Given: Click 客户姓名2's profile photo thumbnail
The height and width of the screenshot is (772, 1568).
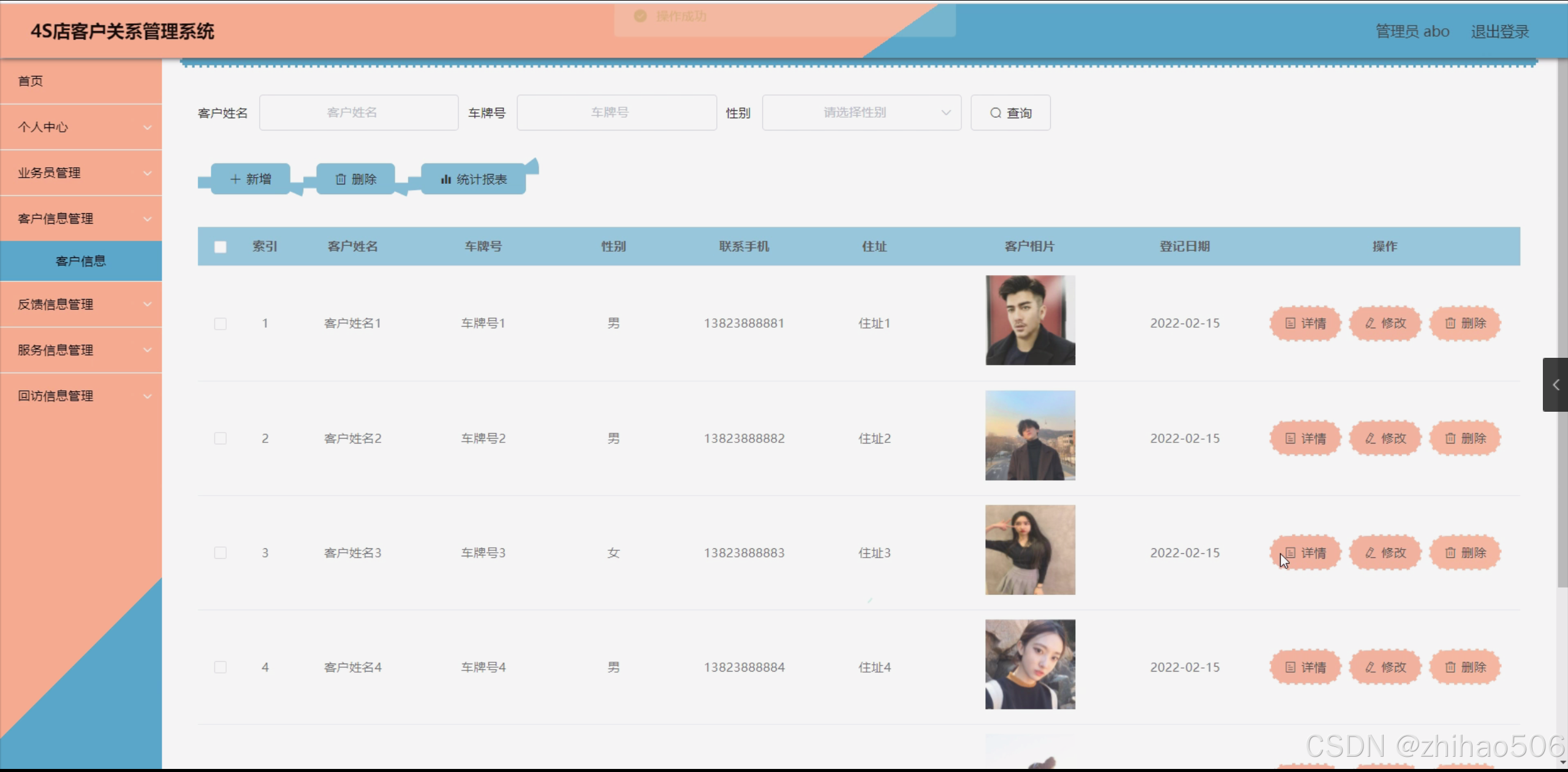Looking at the screenshot, I should pos(1029,436).
